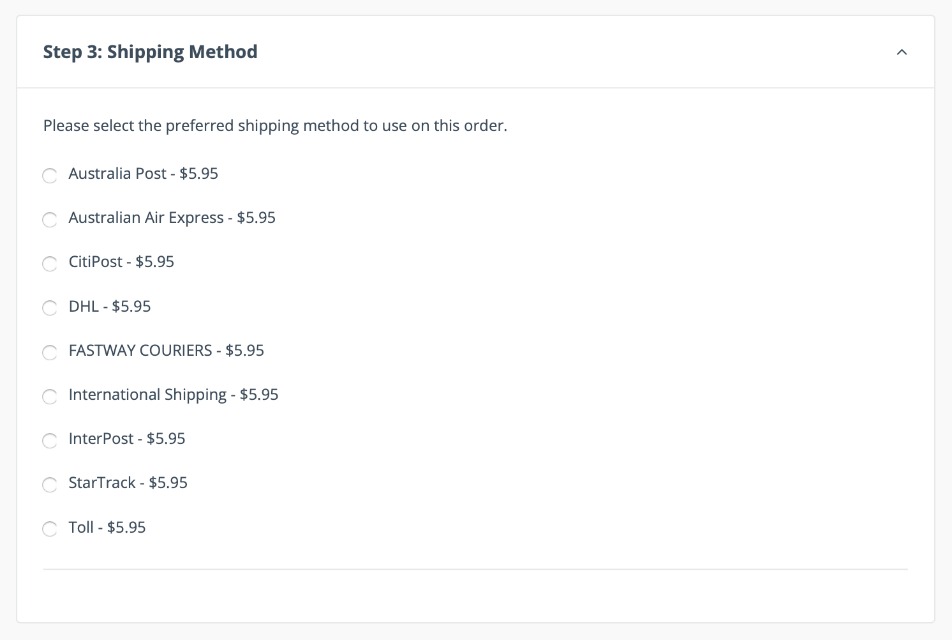Pick the CitiPost shipping radio button
952x640 pixels.
point(49,264)
